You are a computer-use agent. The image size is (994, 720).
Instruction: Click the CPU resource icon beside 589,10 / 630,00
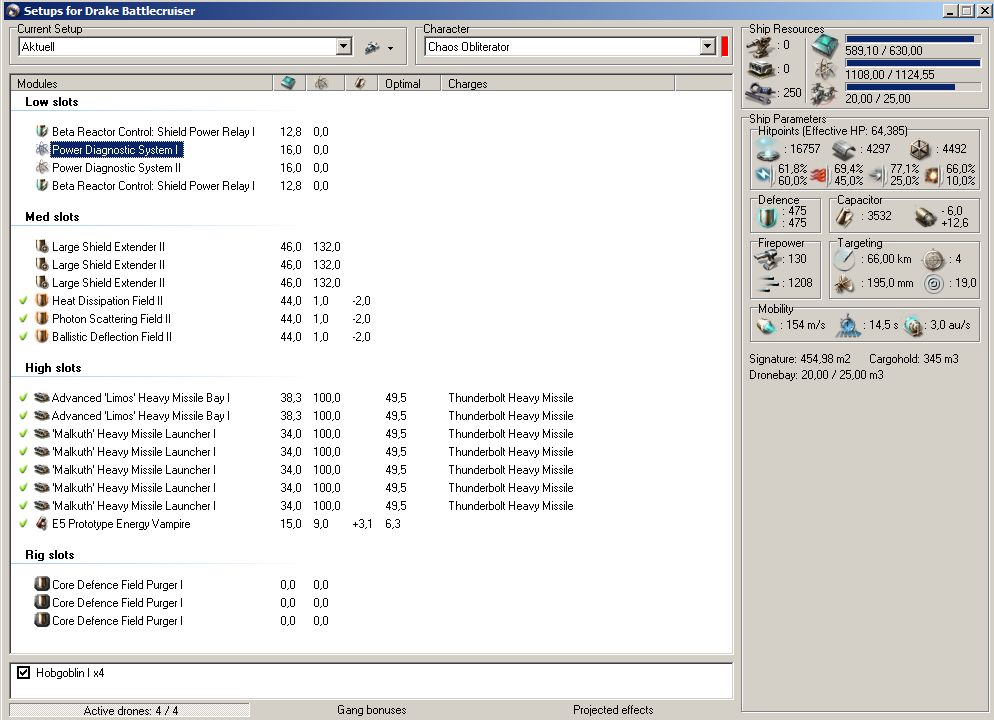click(826, 46)
